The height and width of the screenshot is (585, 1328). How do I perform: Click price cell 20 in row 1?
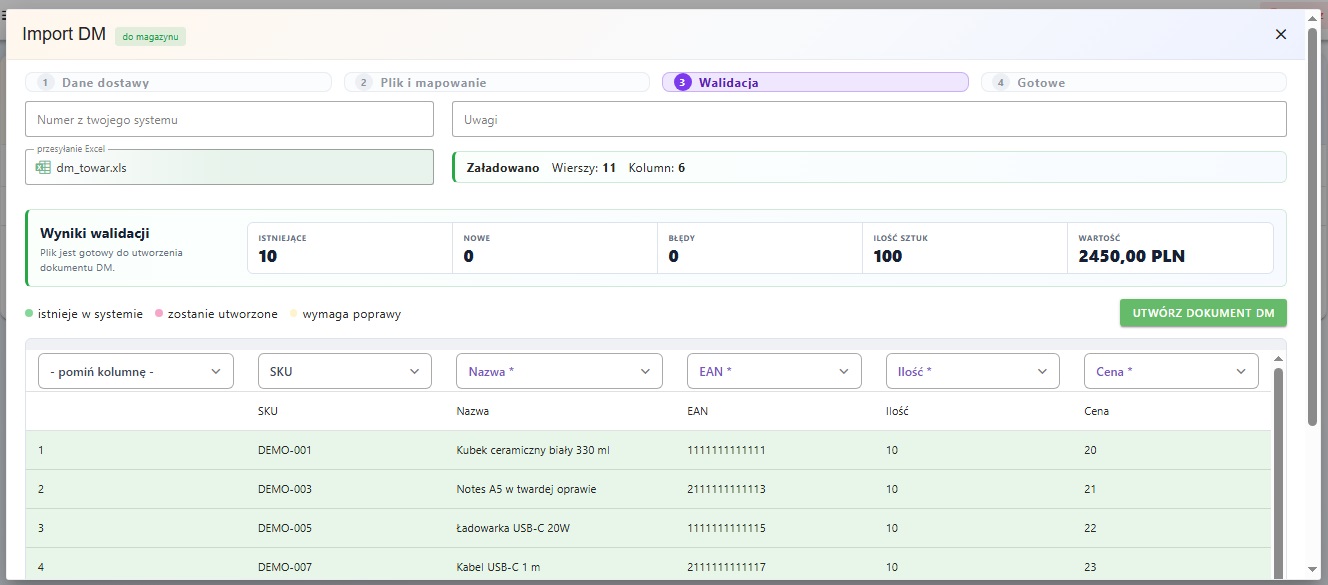1090,450
